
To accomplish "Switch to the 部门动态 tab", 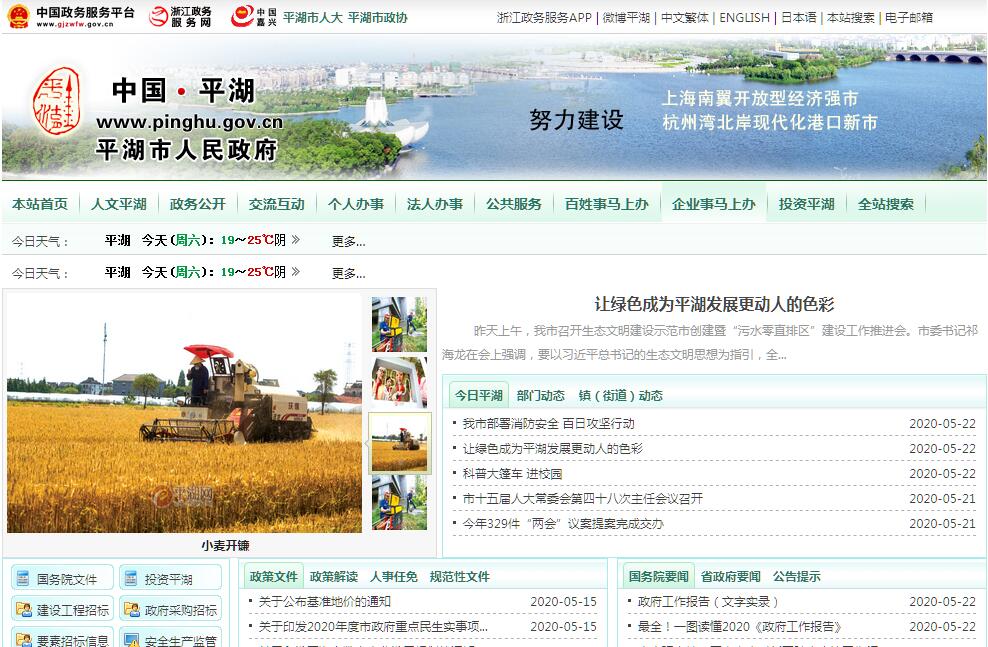I will coord(540,395).
